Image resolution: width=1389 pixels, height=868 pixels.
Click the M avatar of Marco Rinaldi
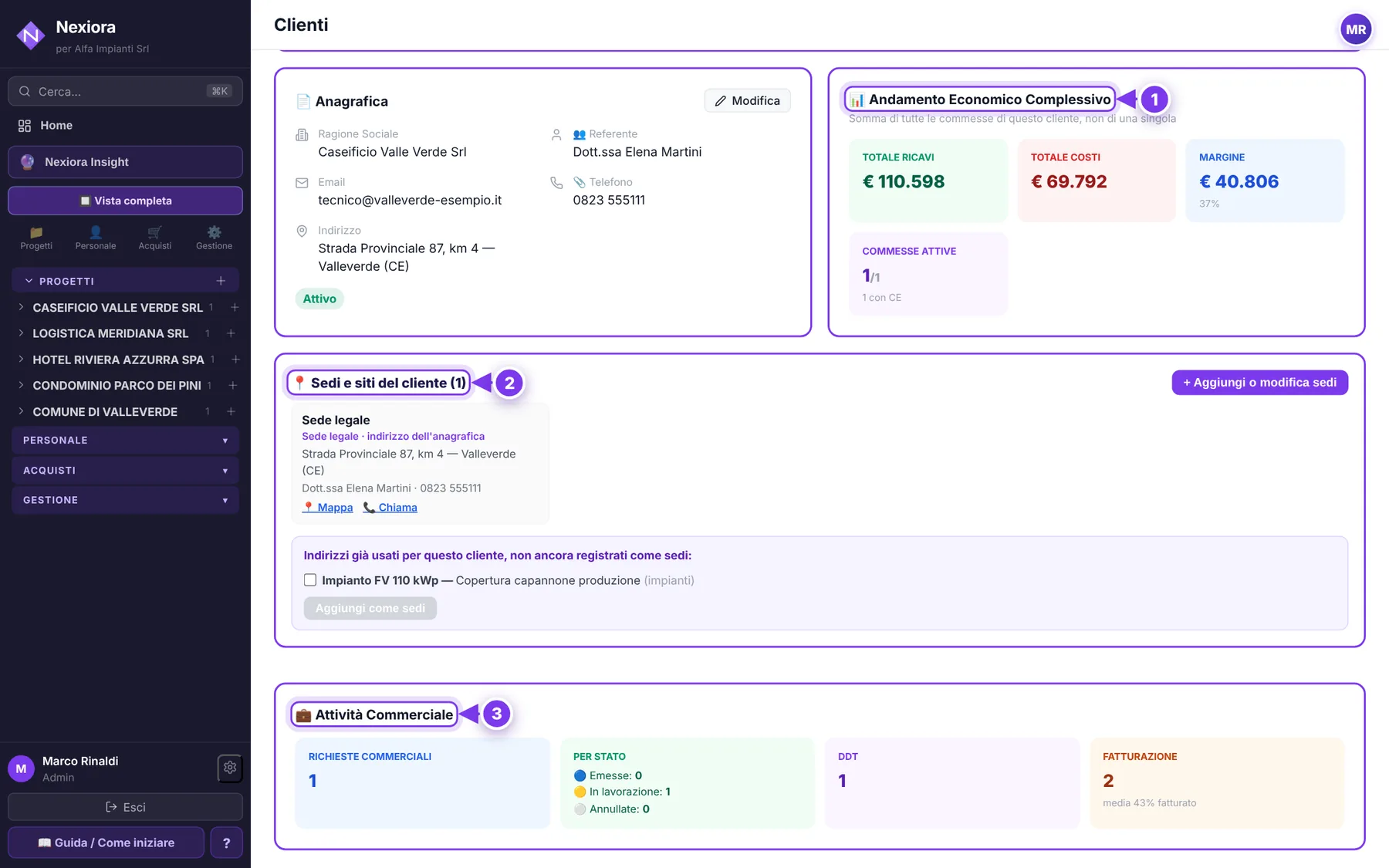tap(21, 768)
